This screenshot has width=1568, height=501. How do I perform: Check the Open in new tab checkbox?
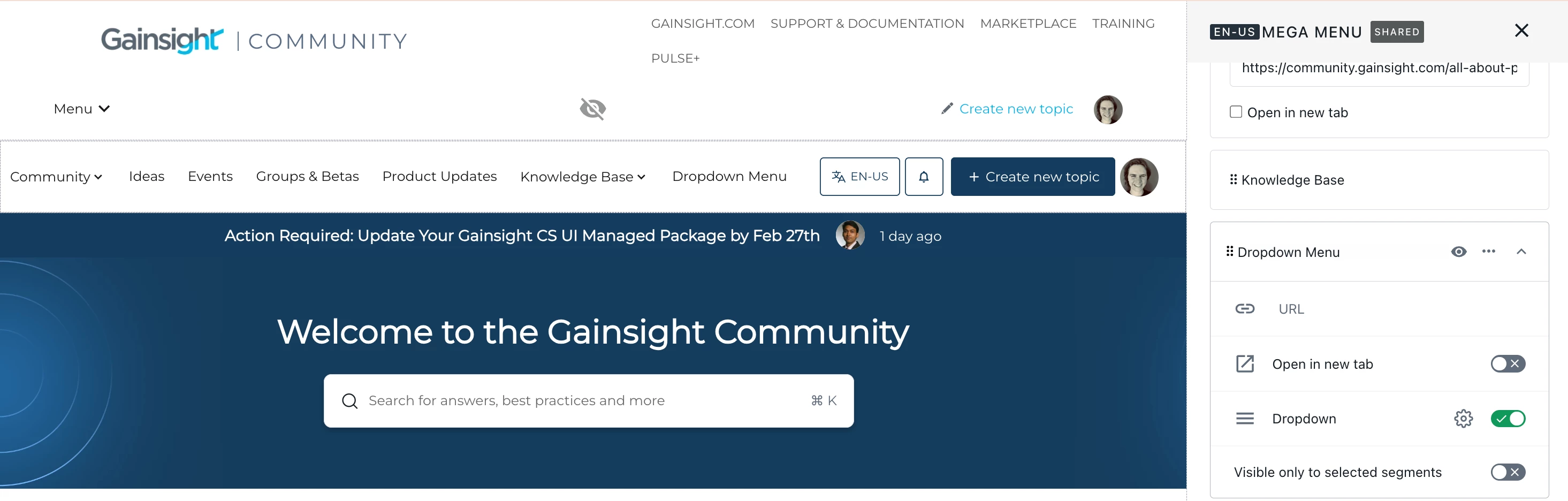[x=1236, y=112]
